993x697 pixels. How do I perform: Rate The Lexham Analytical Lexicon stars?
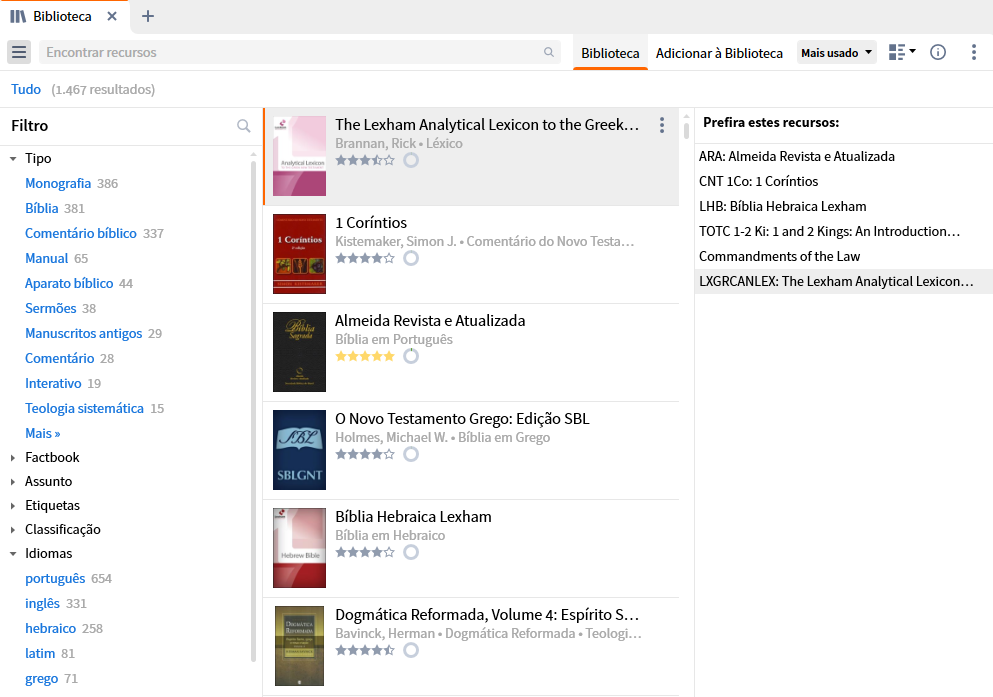click(x=365, y=160)
